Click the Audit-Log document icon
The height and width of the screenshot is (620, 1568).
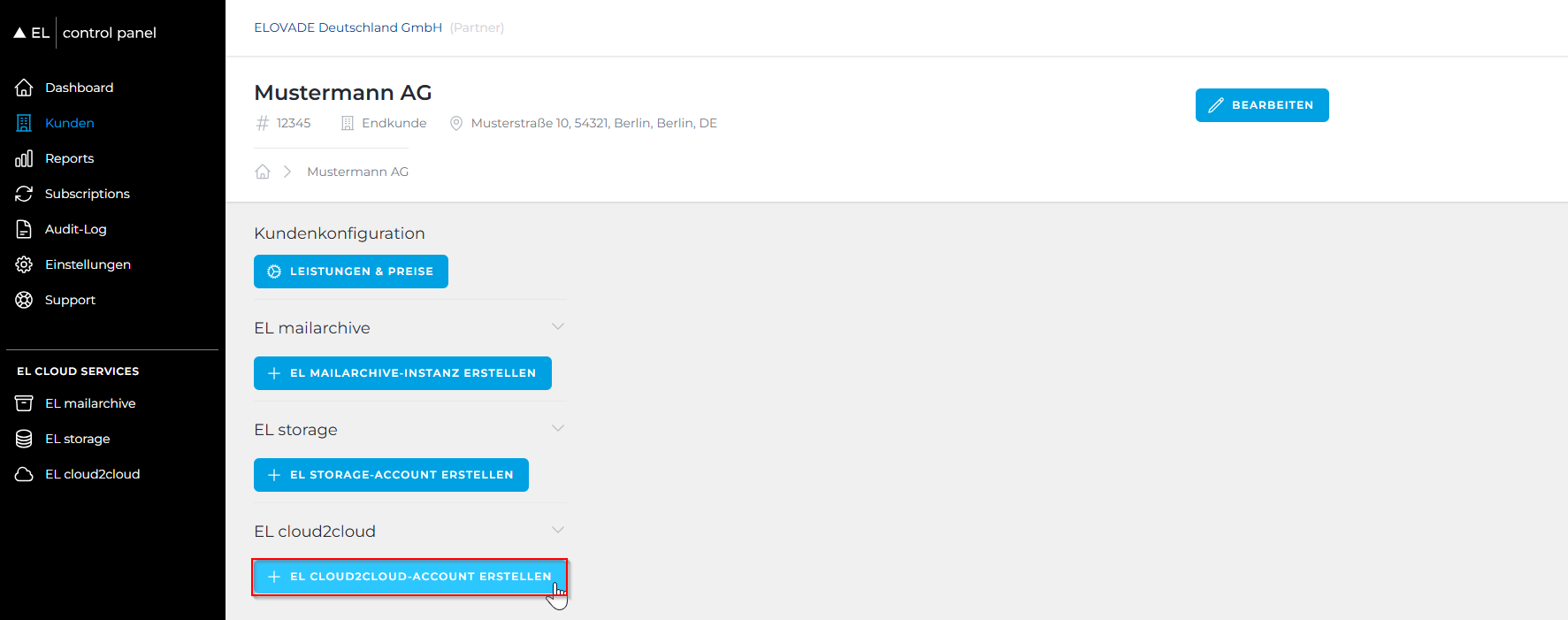click(24, 229)
